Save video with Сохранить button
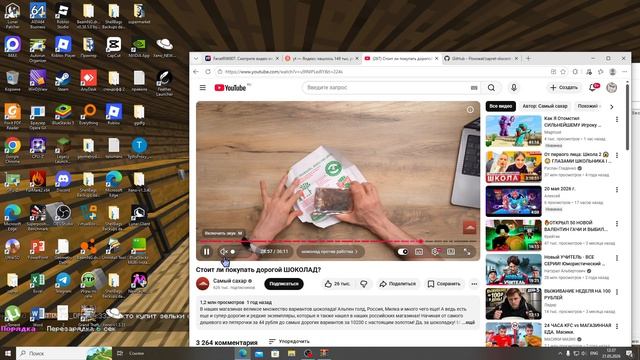This screenshot has height=360, width=640. tap(444, 284)
